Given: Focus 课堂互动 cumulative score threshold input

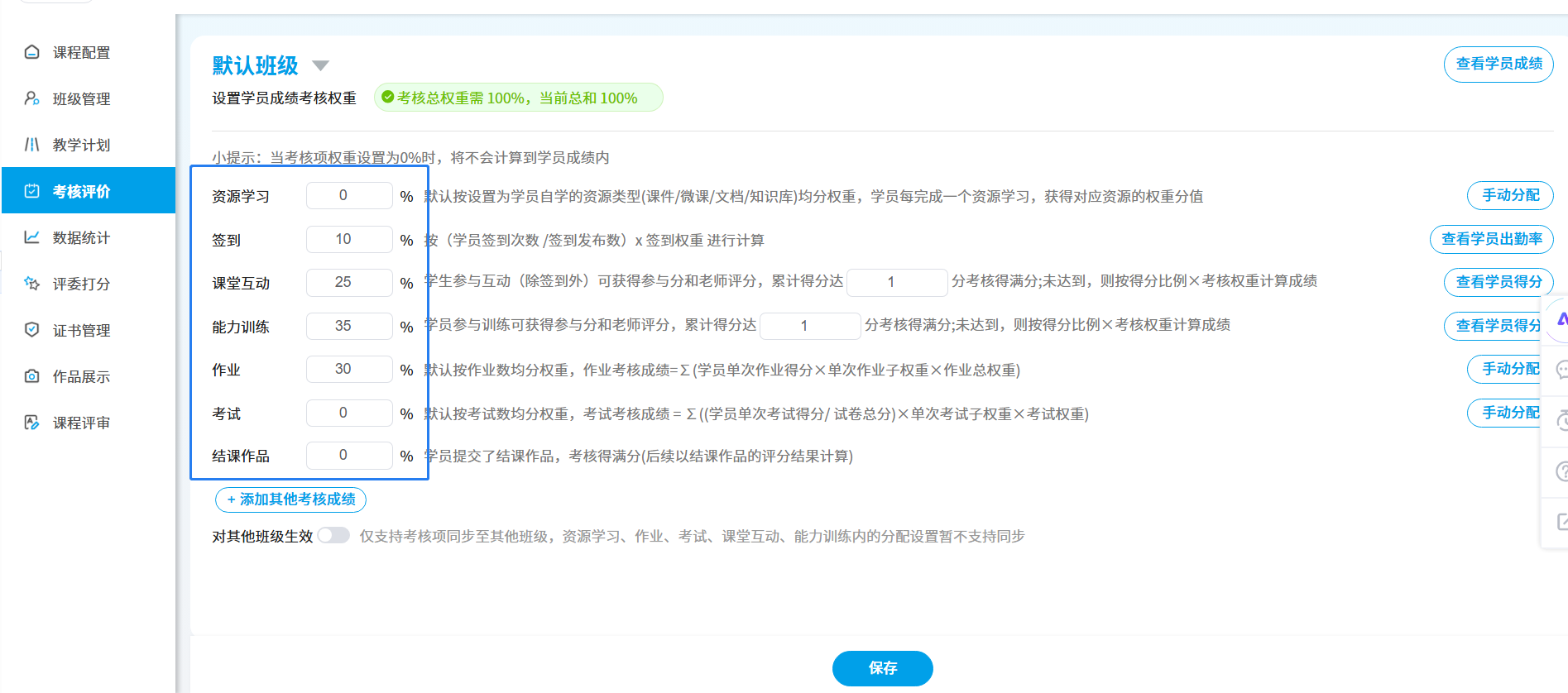Looking at the screenshot, I should (897, 282).
